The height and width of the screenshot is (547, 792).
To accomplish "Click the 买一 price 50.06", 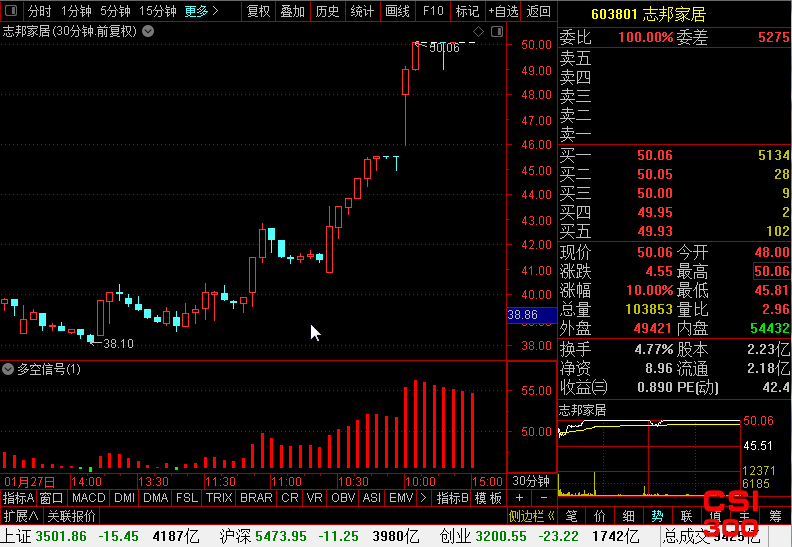I will click(x=655, y=155).
